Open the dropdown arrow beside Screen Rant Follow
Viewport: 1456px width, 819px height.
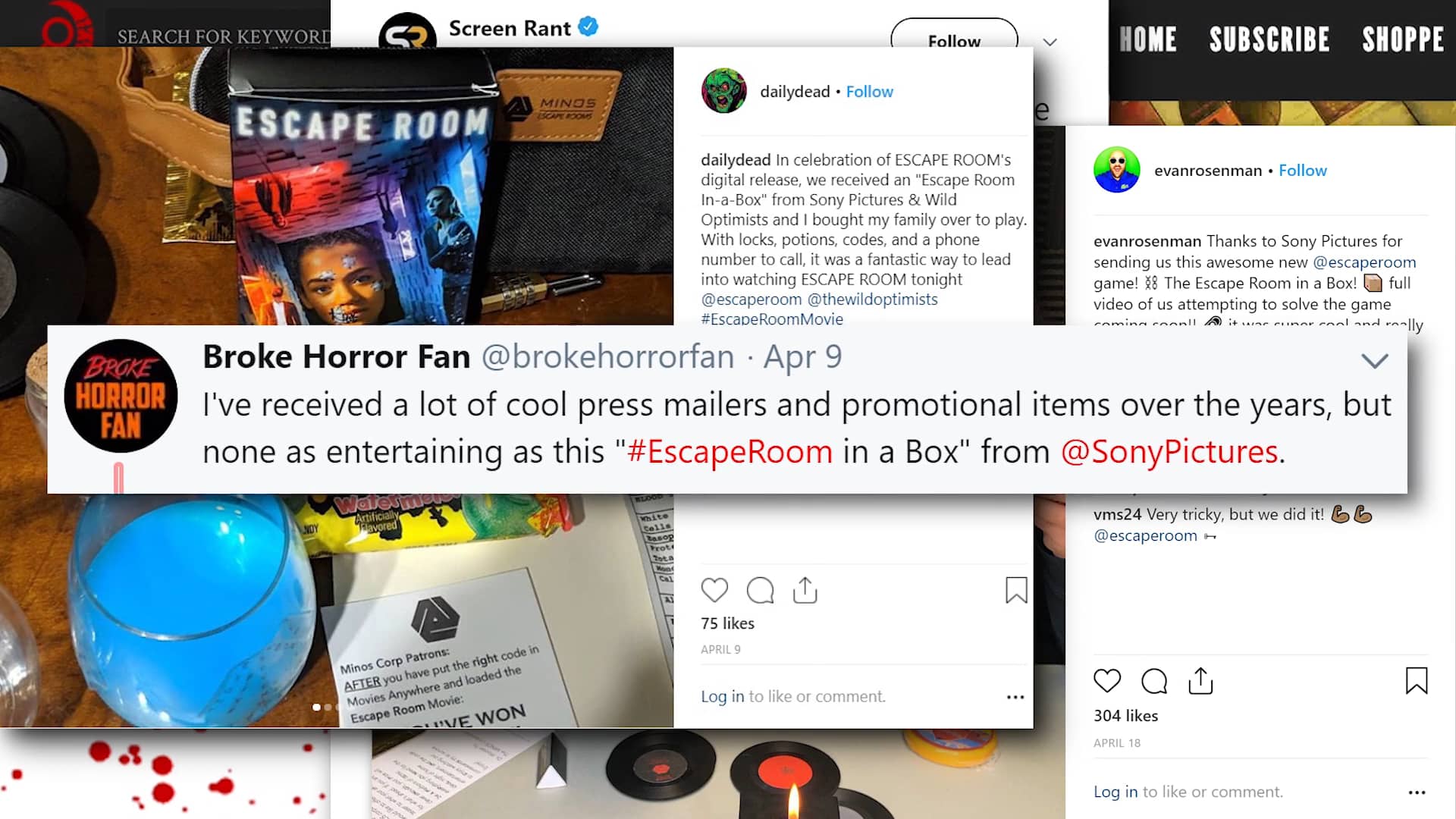[x=1050, y=42]
